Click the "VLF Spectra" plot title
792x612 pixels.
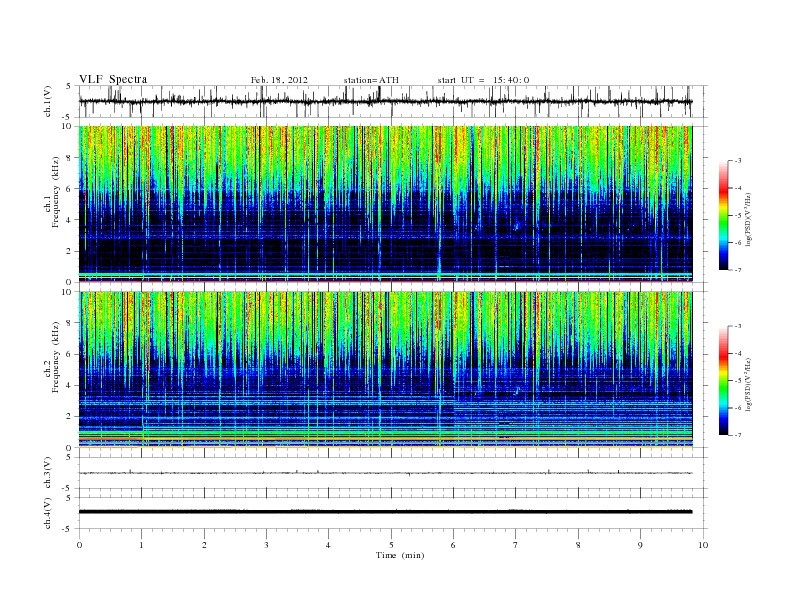[113, 79]
